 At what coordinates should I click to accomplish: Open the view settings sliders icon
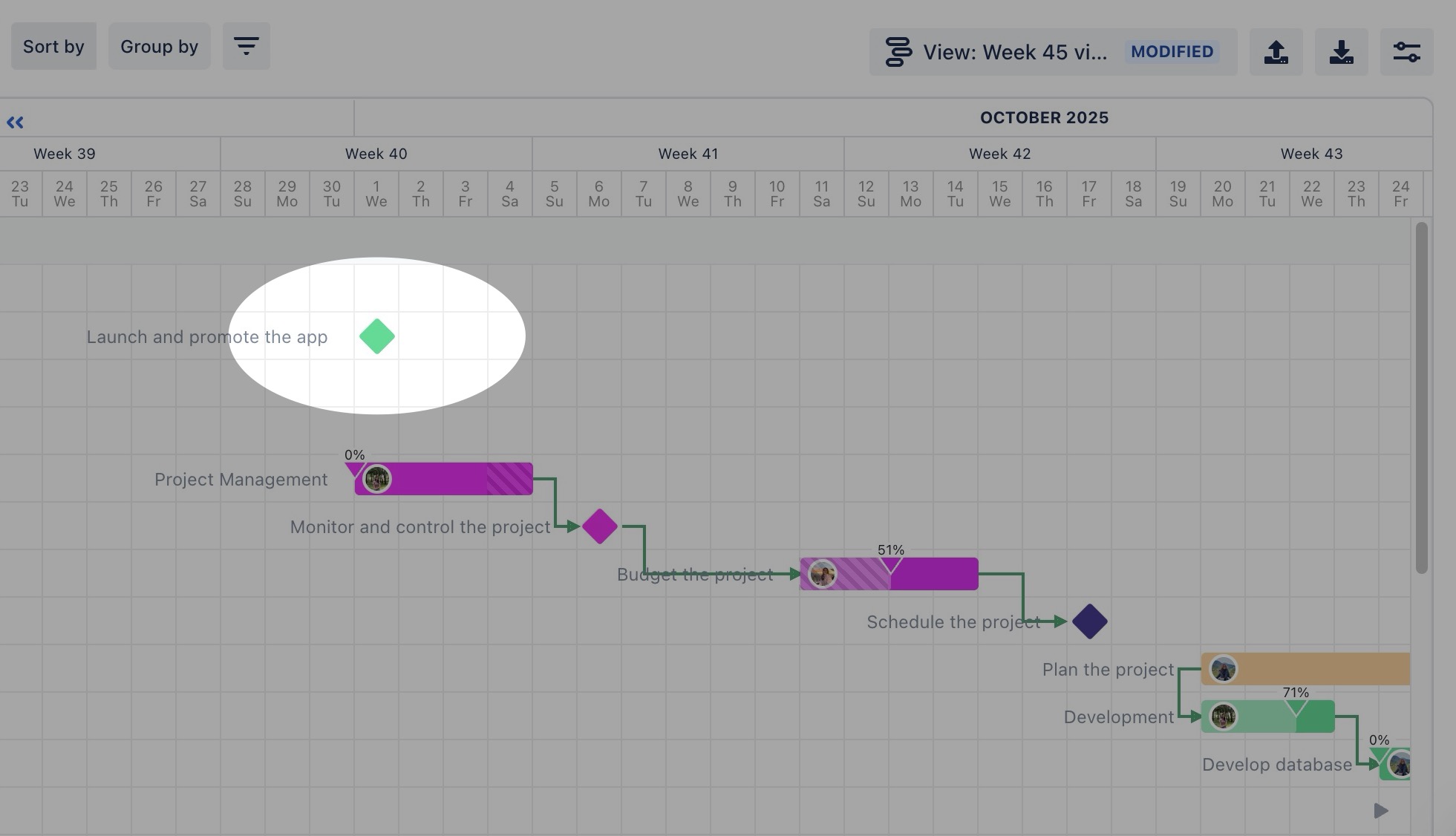pyautogui.click(x=1406, y=52)
